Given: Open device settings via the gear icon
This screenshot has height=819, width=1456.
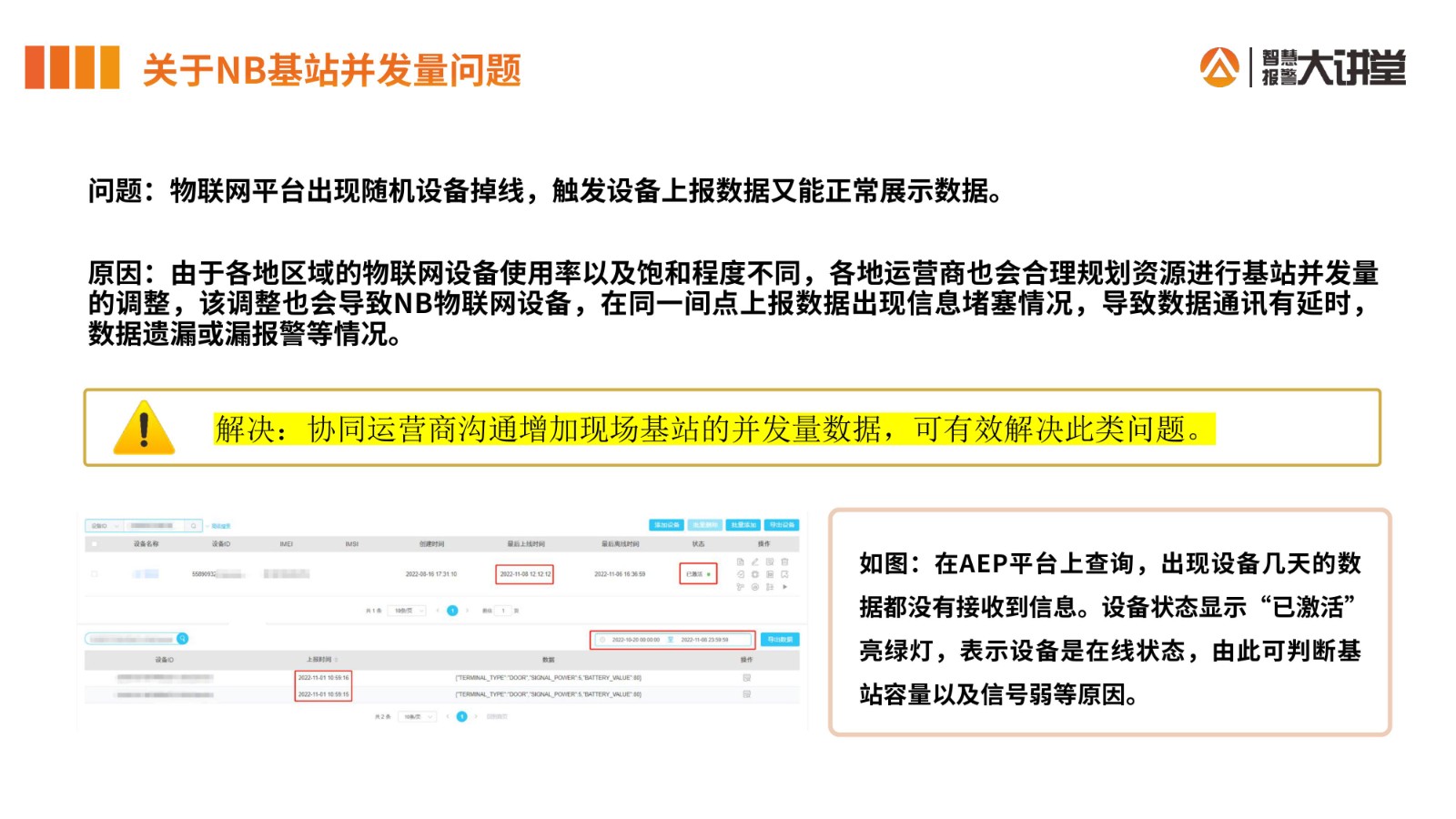Looking at the screenshot, I should 755,574.
